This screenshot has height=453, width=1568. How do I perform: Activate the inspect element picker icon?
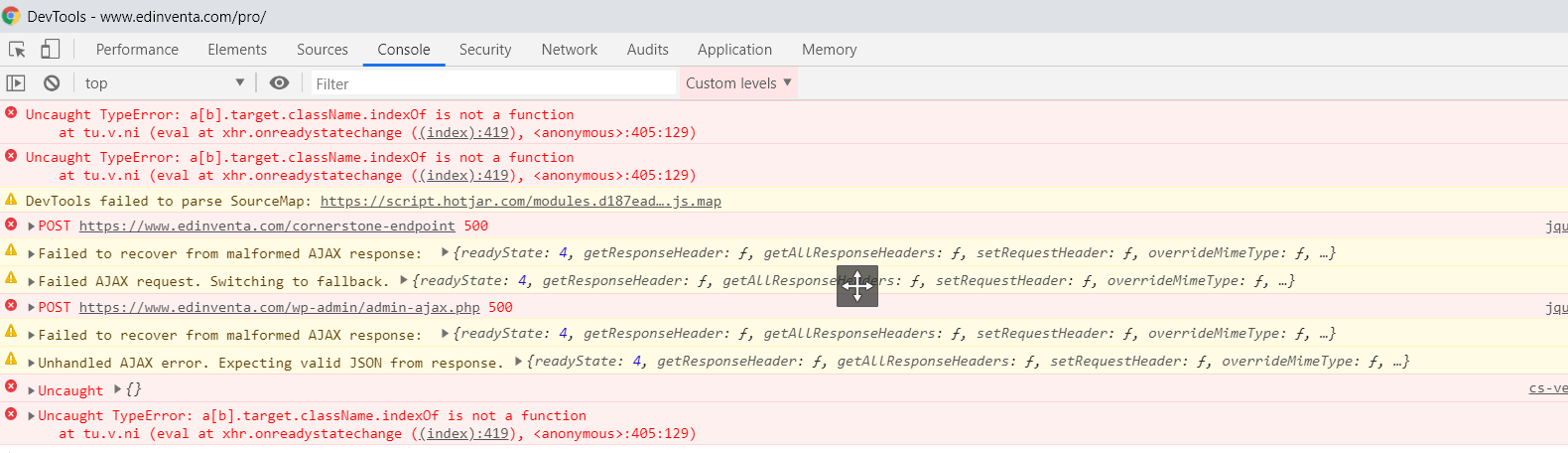point(17,50)
